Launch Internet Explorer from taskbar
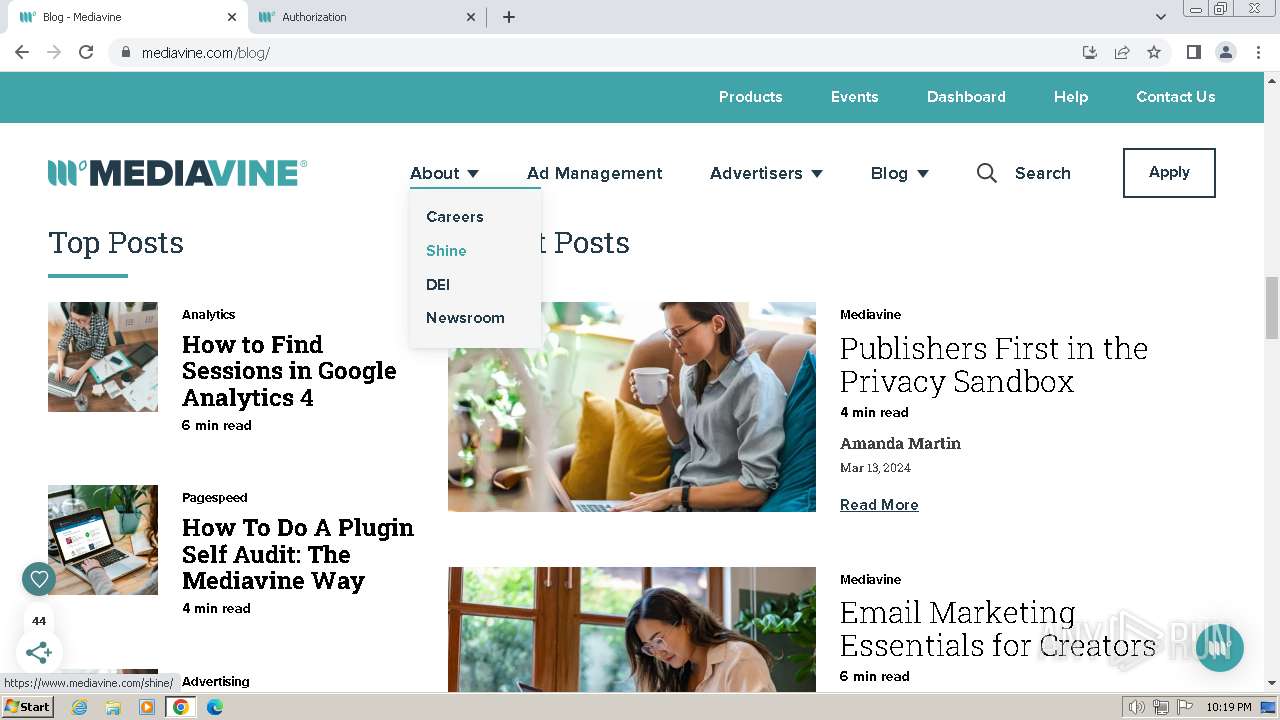The width and height of the screenshot is (1280, 720). pos(79,707)
